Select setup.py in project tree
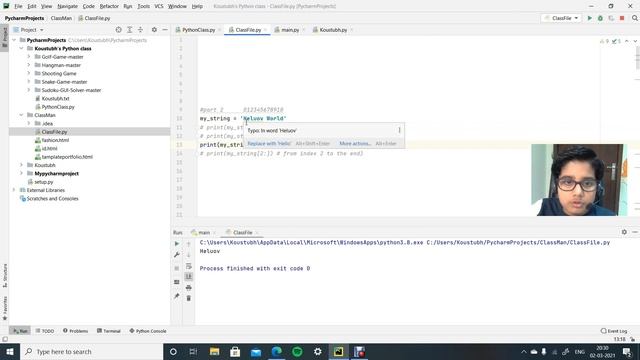 [x=44, y=182]
